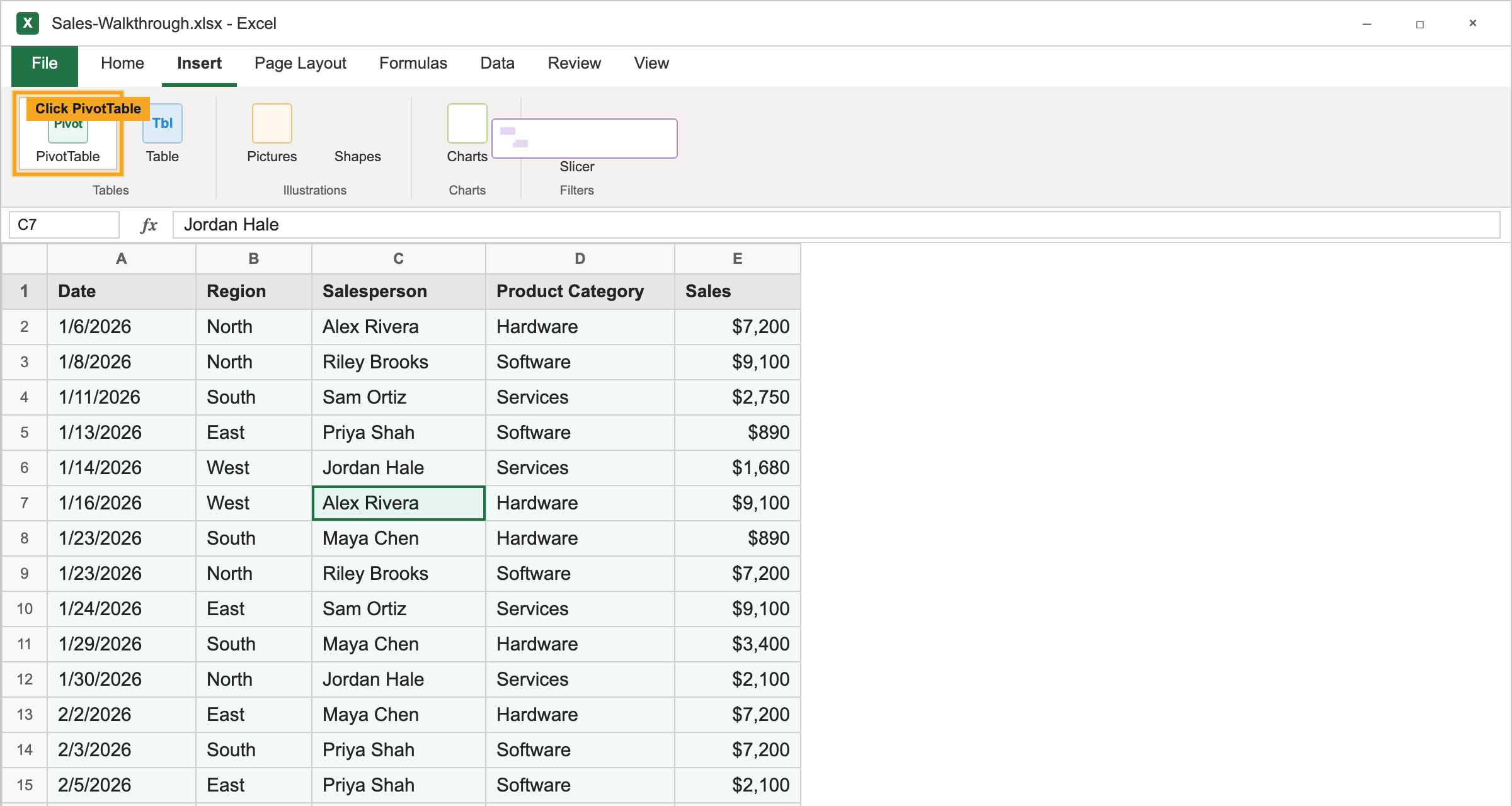Select row 7 header
The height and width of the screenshot is (806, 1512).
point(25,503)
